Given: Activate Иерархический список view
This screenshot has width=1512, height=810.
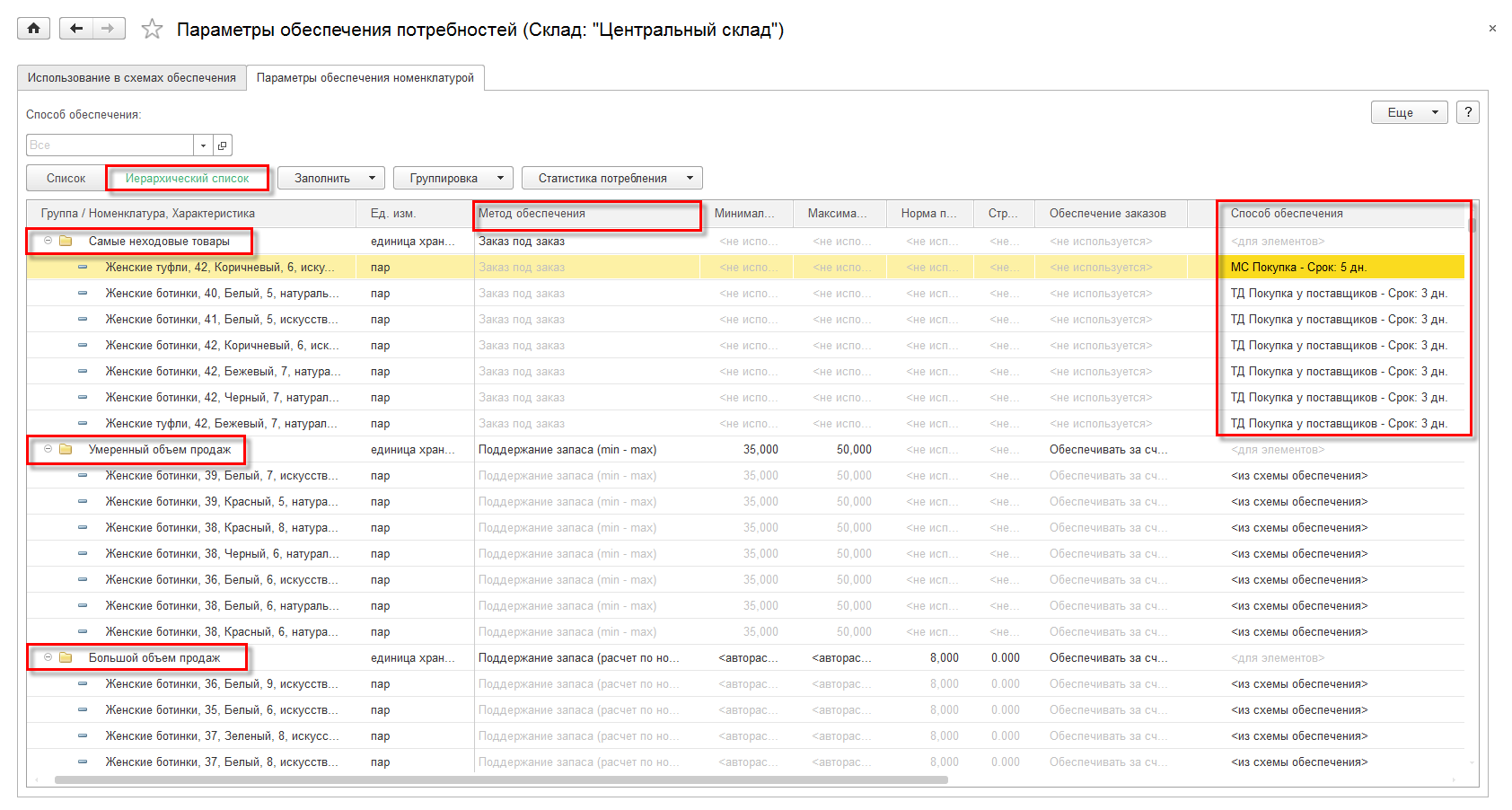Looking at the screenshot, I should 187,178.
